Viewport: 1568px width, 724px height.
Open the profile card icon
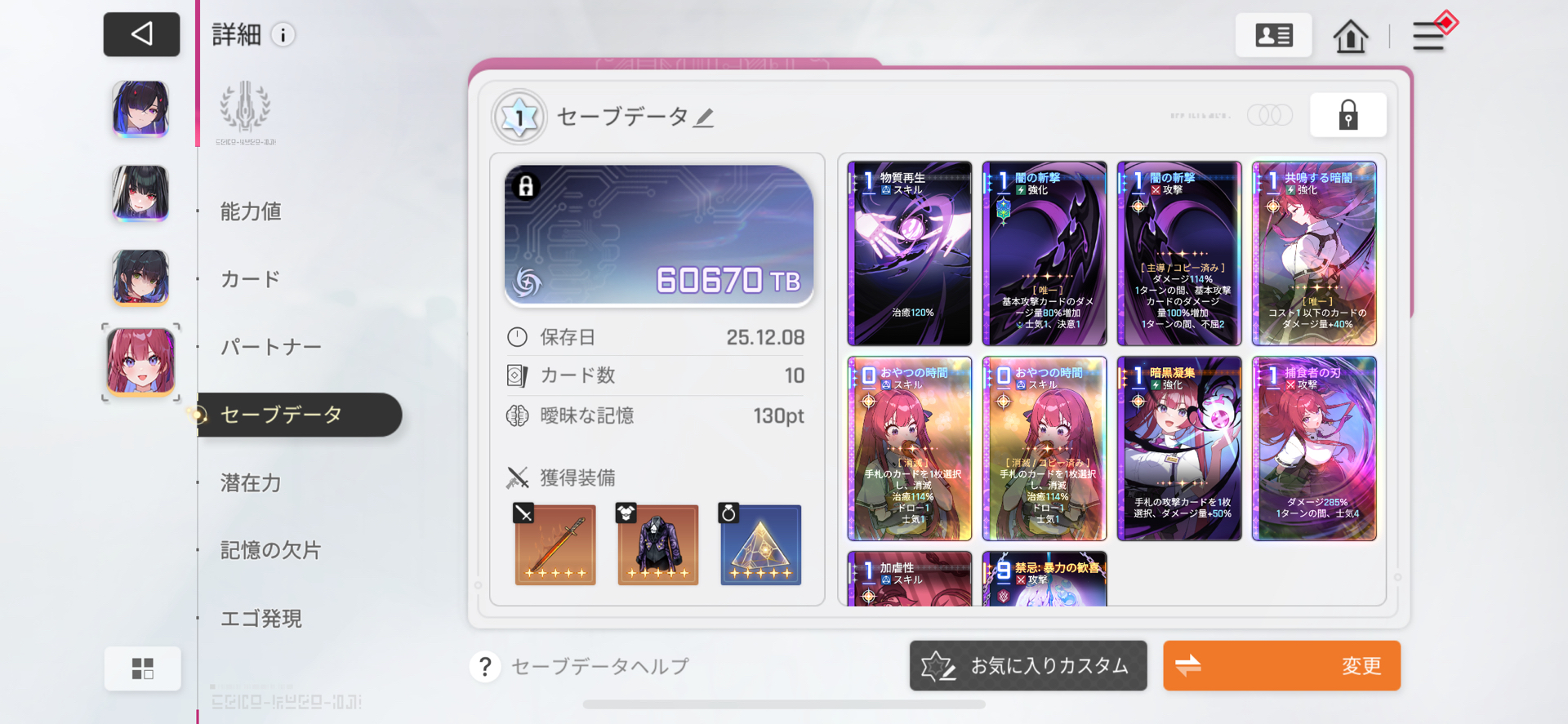point(1273,35)
